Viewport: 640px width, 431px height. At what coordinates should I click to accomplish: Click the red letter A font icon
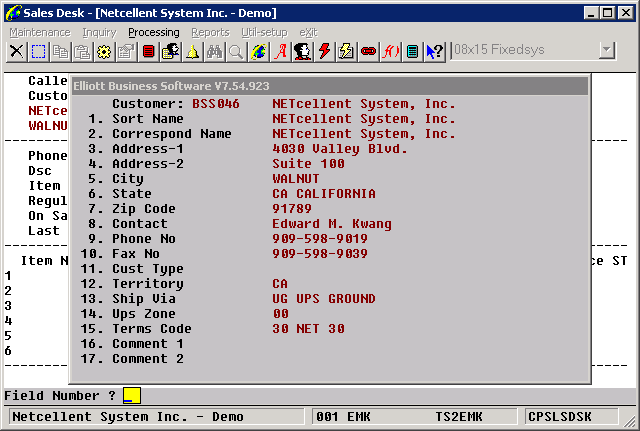280,52
